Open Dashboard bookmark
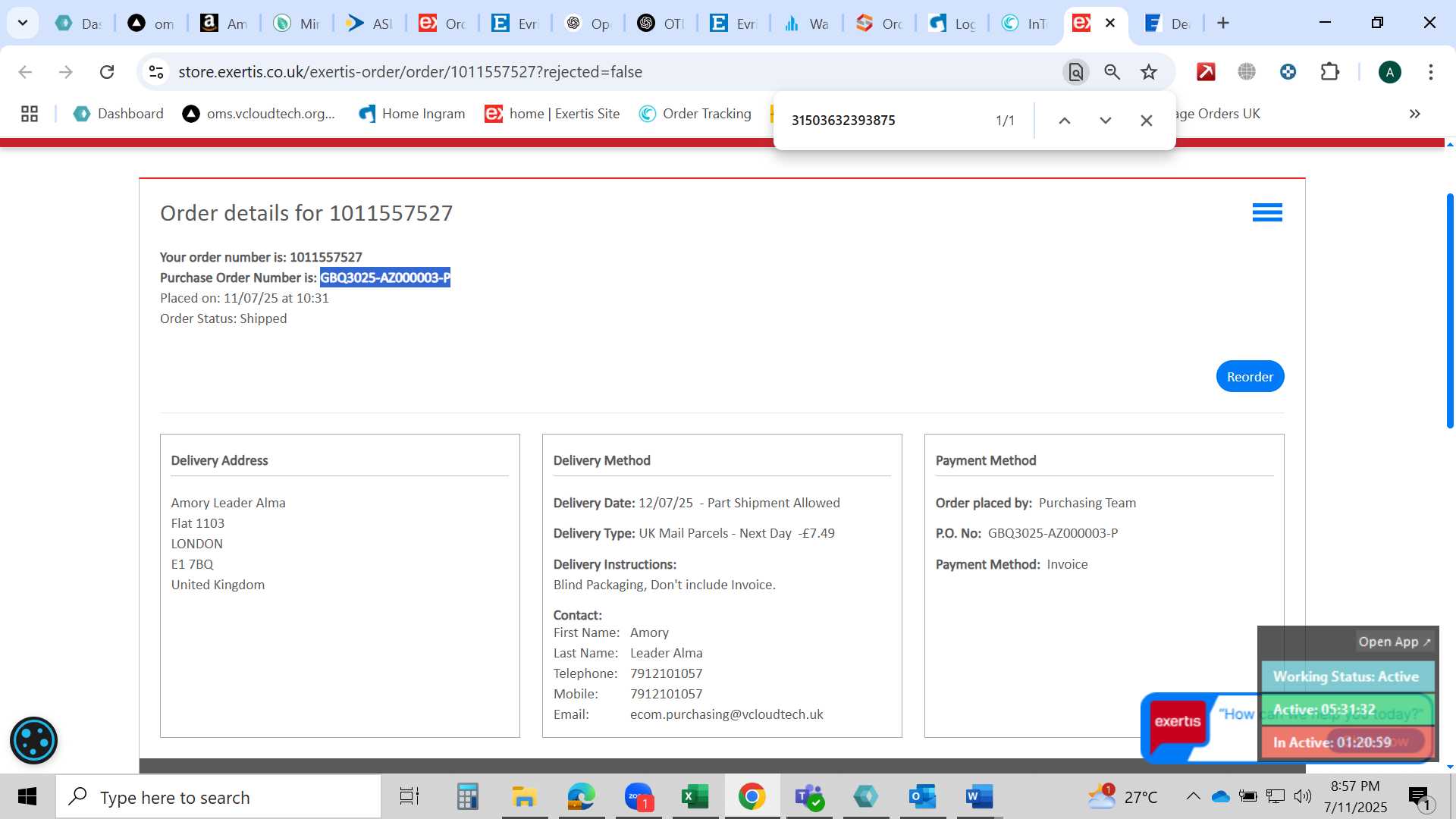This screenshot has width=1456, height=819. pos(118,114)
